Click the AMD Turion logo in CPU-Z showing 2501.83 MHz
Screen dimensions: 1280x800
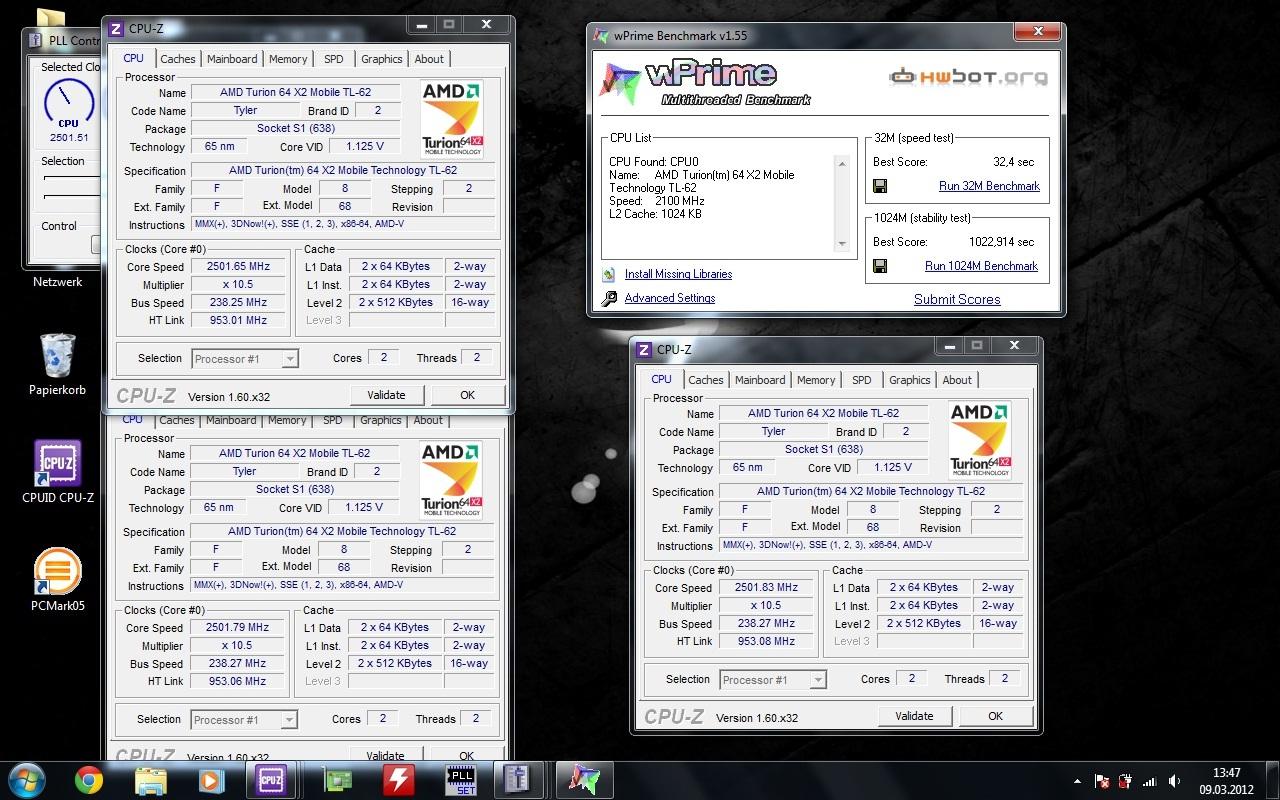[980, 440]
